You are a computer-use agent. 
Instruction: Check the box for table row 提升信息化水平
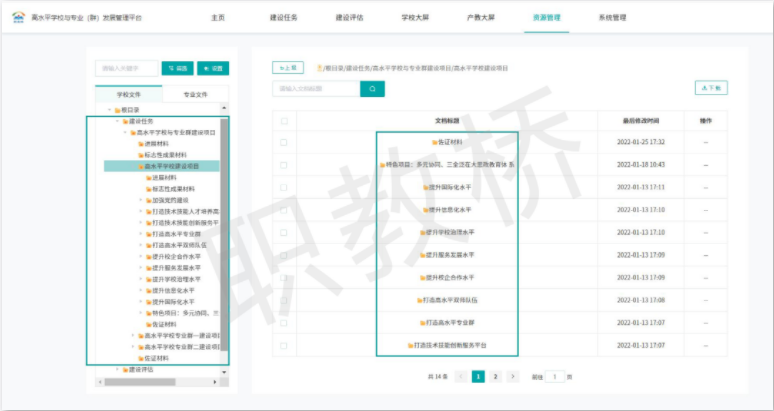pyautogui.click(x=284, y=210)
